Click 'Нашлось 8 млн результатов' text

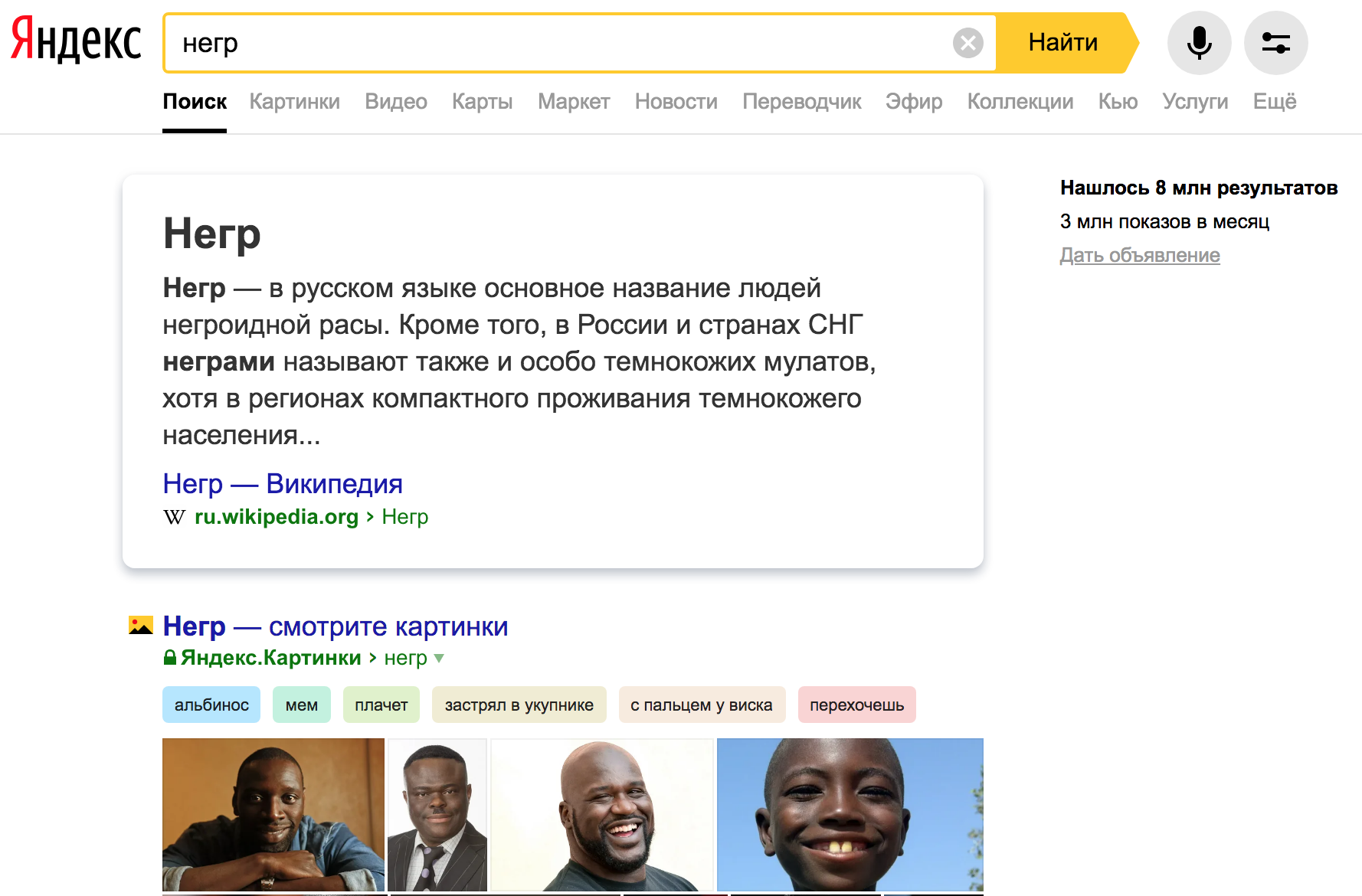pyautogui.click(x=1199, y=188)
